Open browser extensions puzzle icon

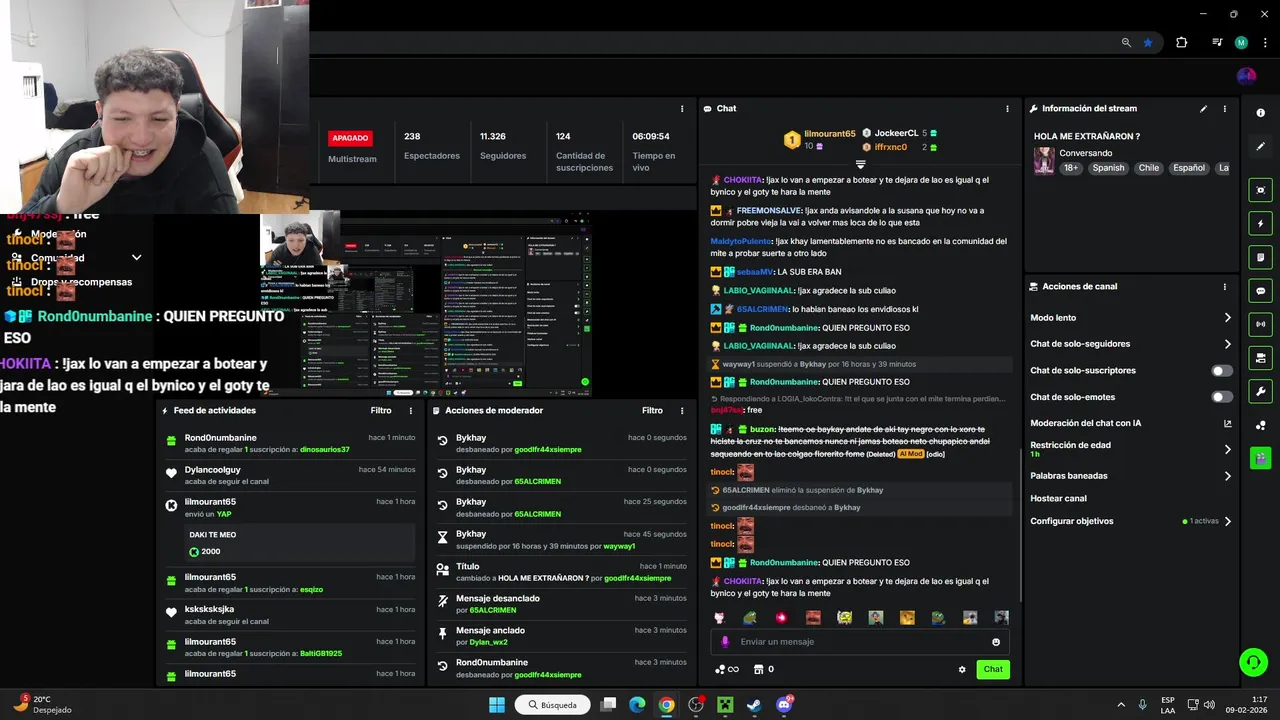[x=1181, y=43]
